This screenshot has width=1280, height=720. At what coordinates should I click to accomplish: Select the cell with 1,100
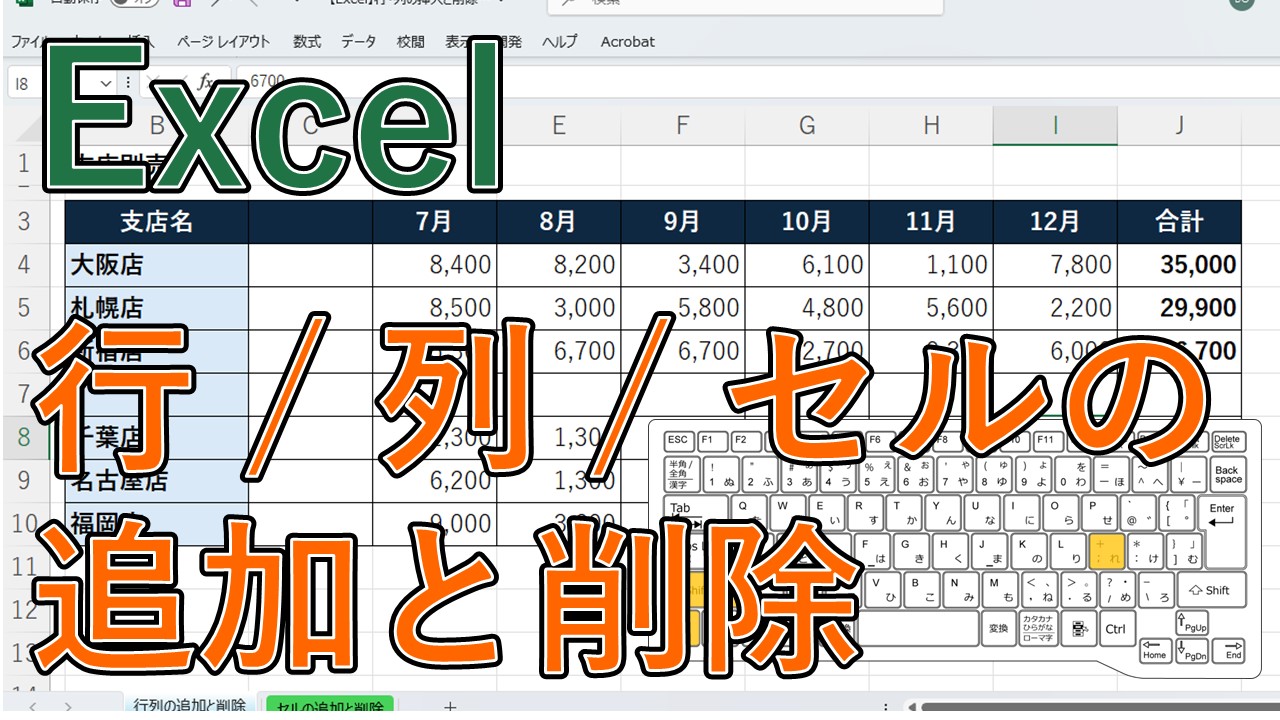click(x=931, y=264)
